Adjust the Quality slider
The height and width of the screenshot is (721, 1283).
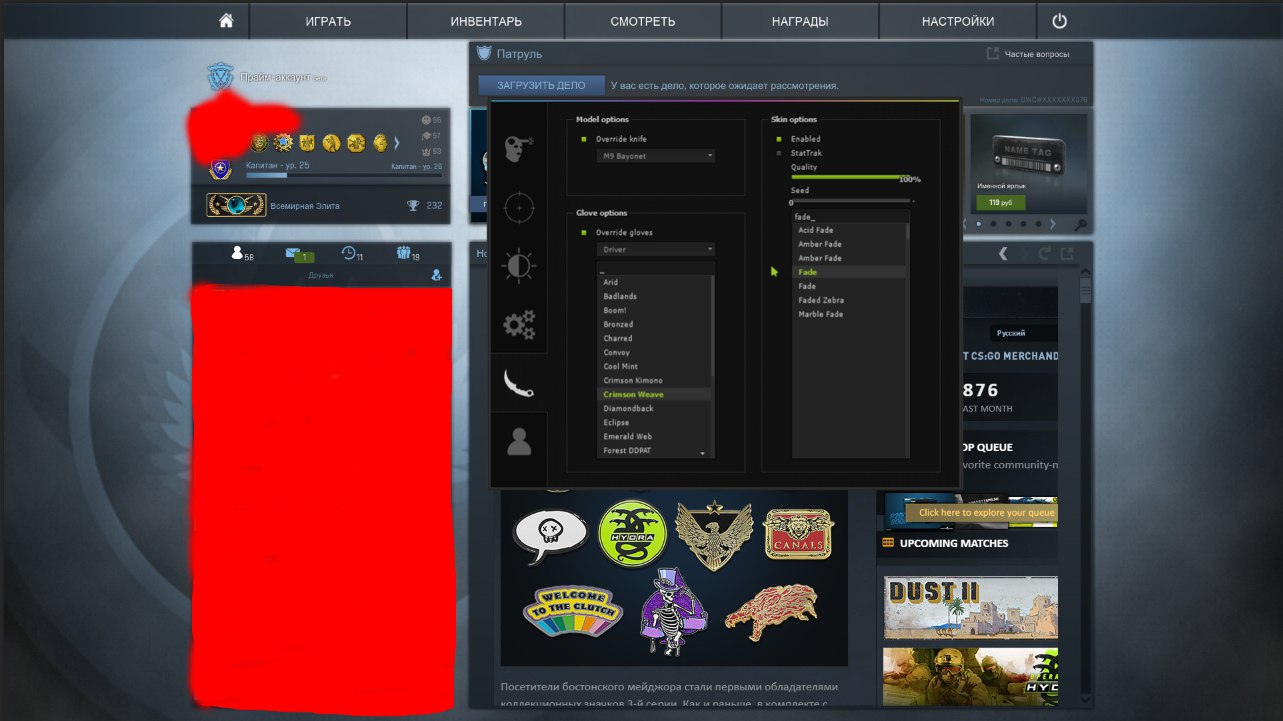852,177
